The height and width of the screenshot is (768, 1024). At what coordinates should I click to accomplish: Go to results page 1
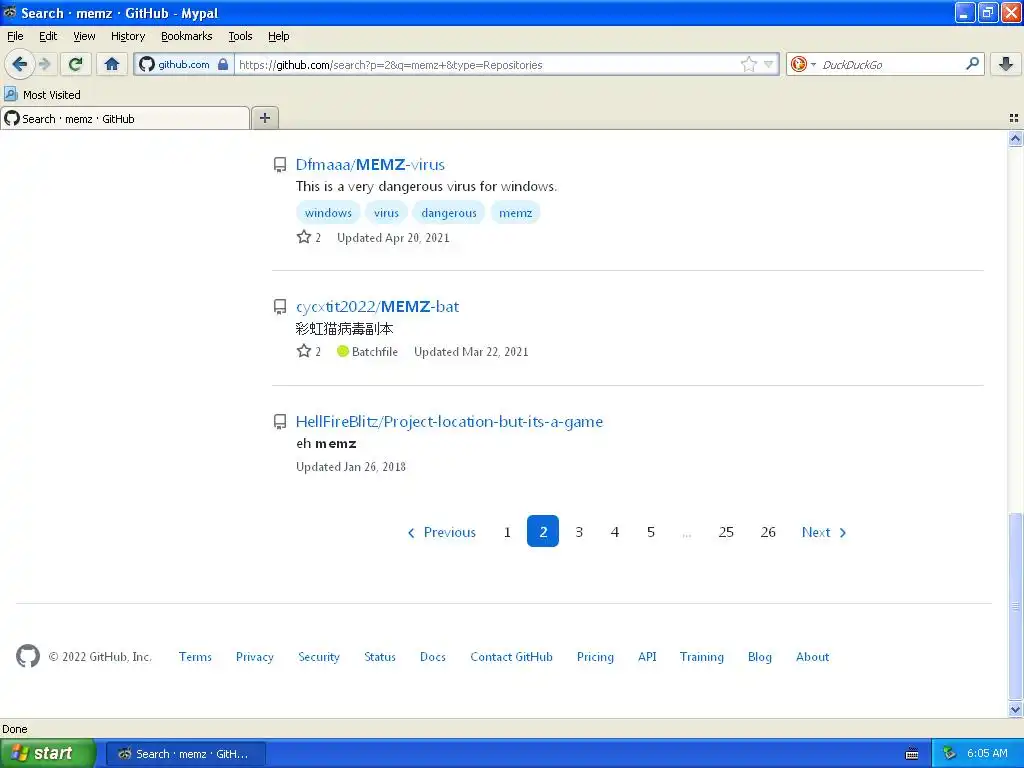point(507,532)
